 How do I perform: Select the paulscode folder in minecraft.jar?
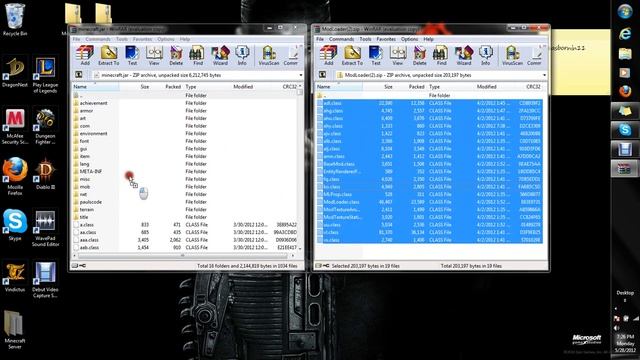coord(91,202)
